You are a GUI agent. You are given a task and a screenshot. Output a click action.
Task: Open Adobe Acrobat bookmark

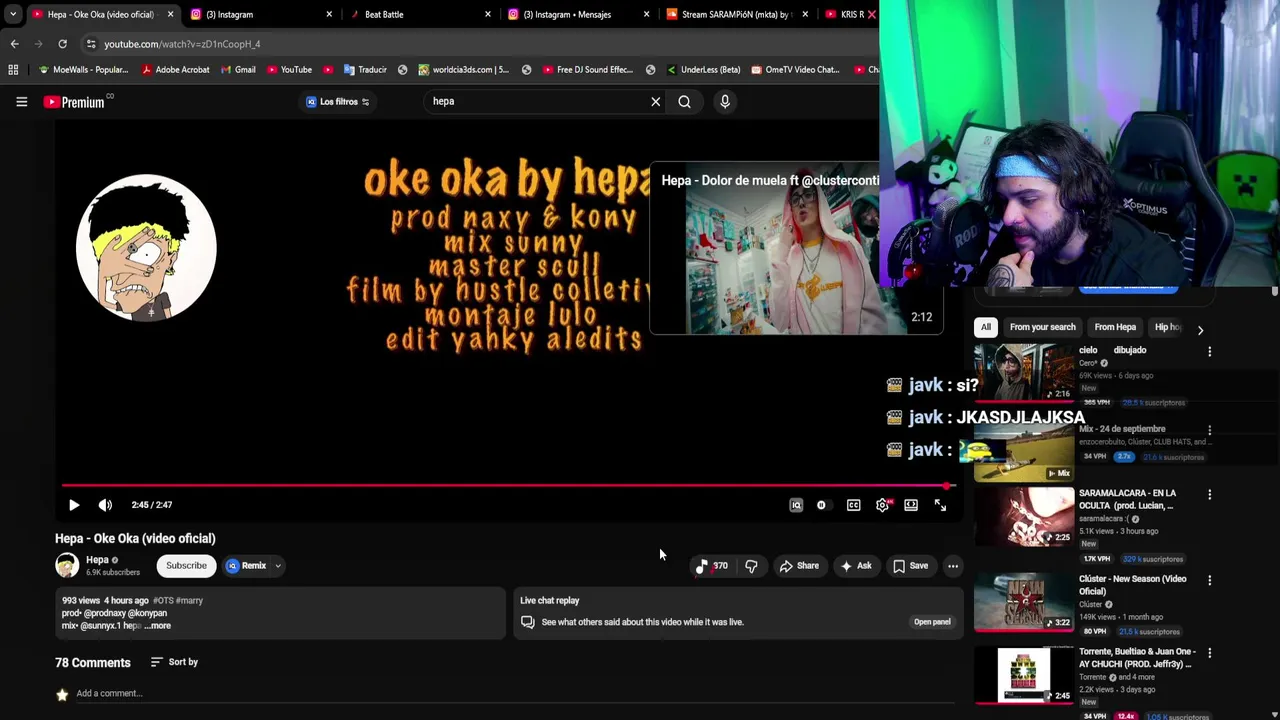click(x=175, y=69)
